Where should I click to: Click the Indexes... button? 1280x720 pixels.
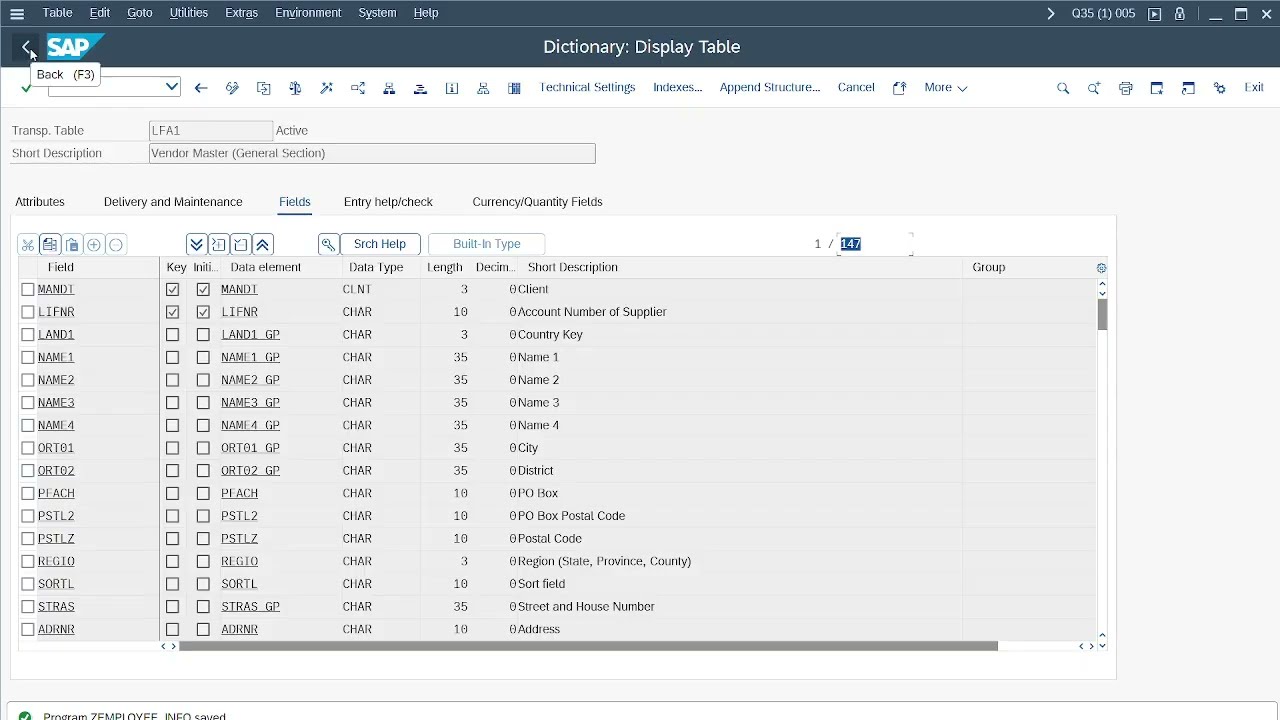point(678,88)
